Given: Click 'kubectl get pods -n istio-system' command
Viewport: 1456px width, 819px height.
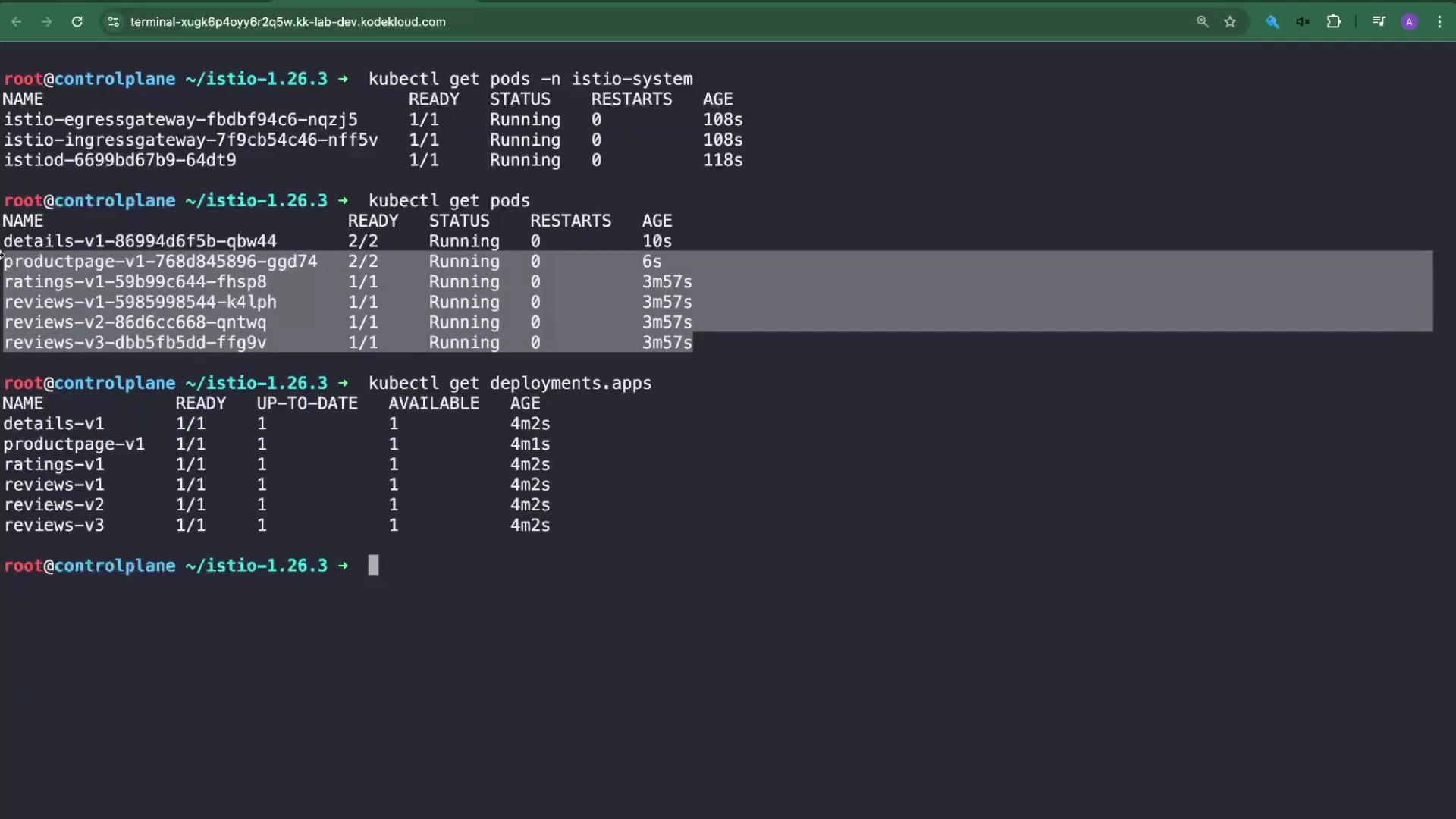Looking at the screenshot, I should point(530,79).
